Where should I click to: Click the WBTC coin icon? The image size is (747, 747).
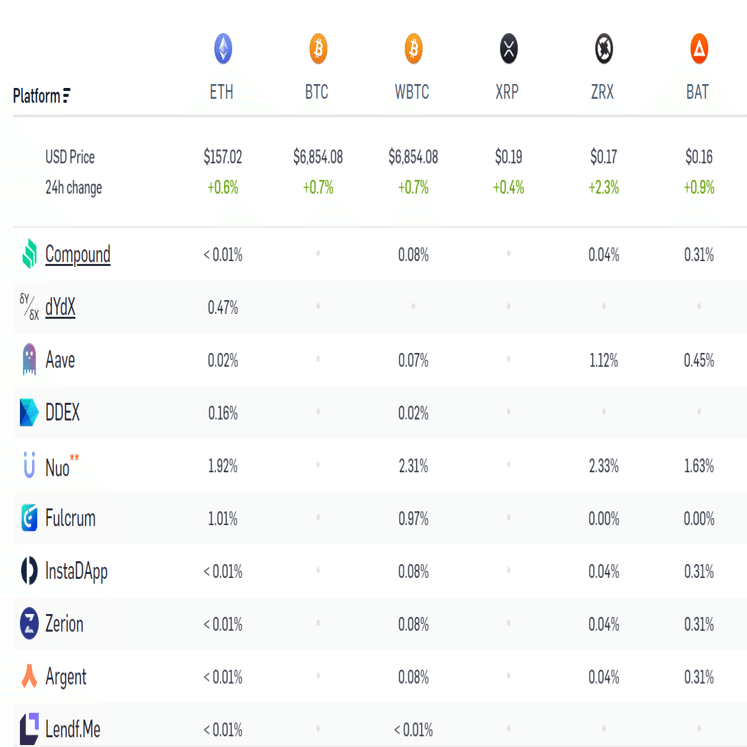click(x=413, y=48)
